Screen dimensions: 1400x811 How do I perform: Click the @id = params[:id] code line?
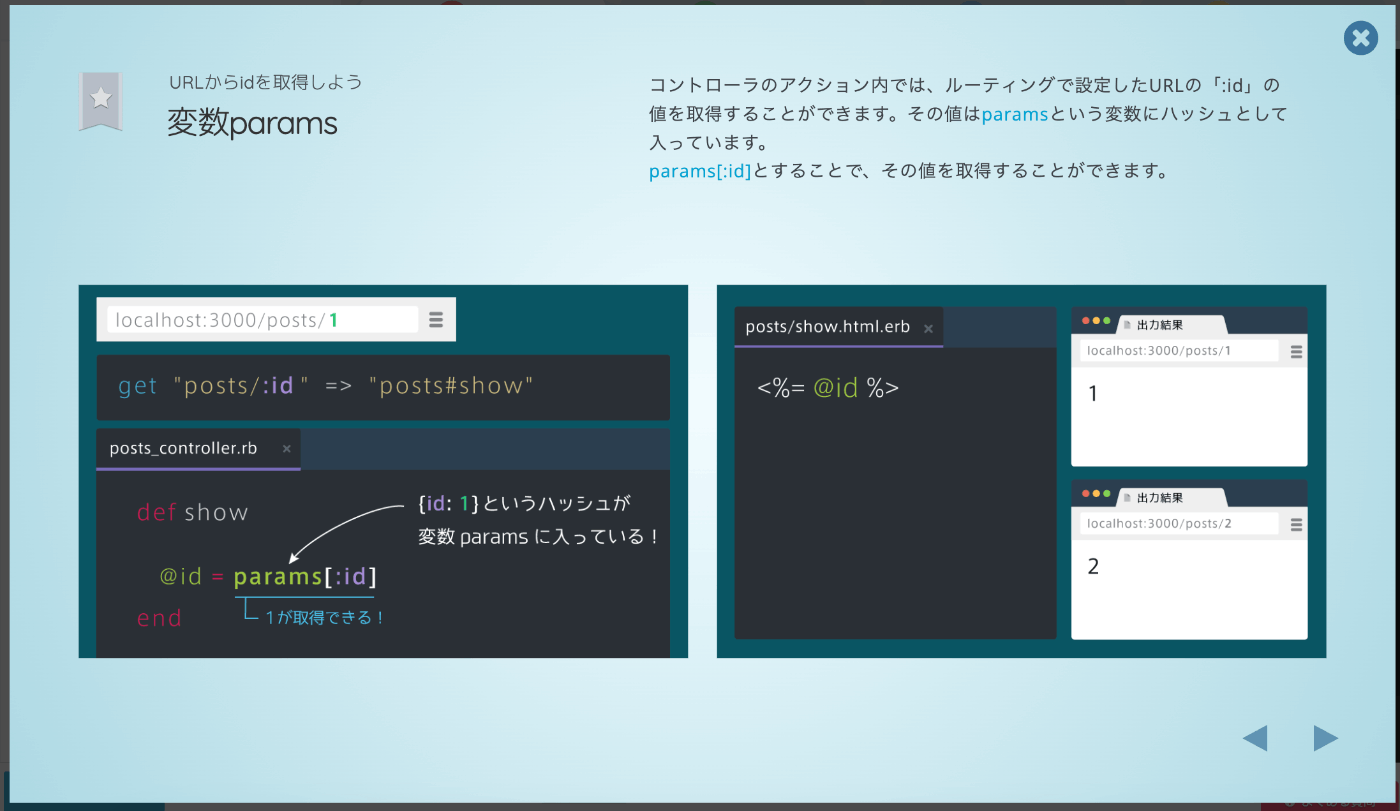(x=268, y=577)
